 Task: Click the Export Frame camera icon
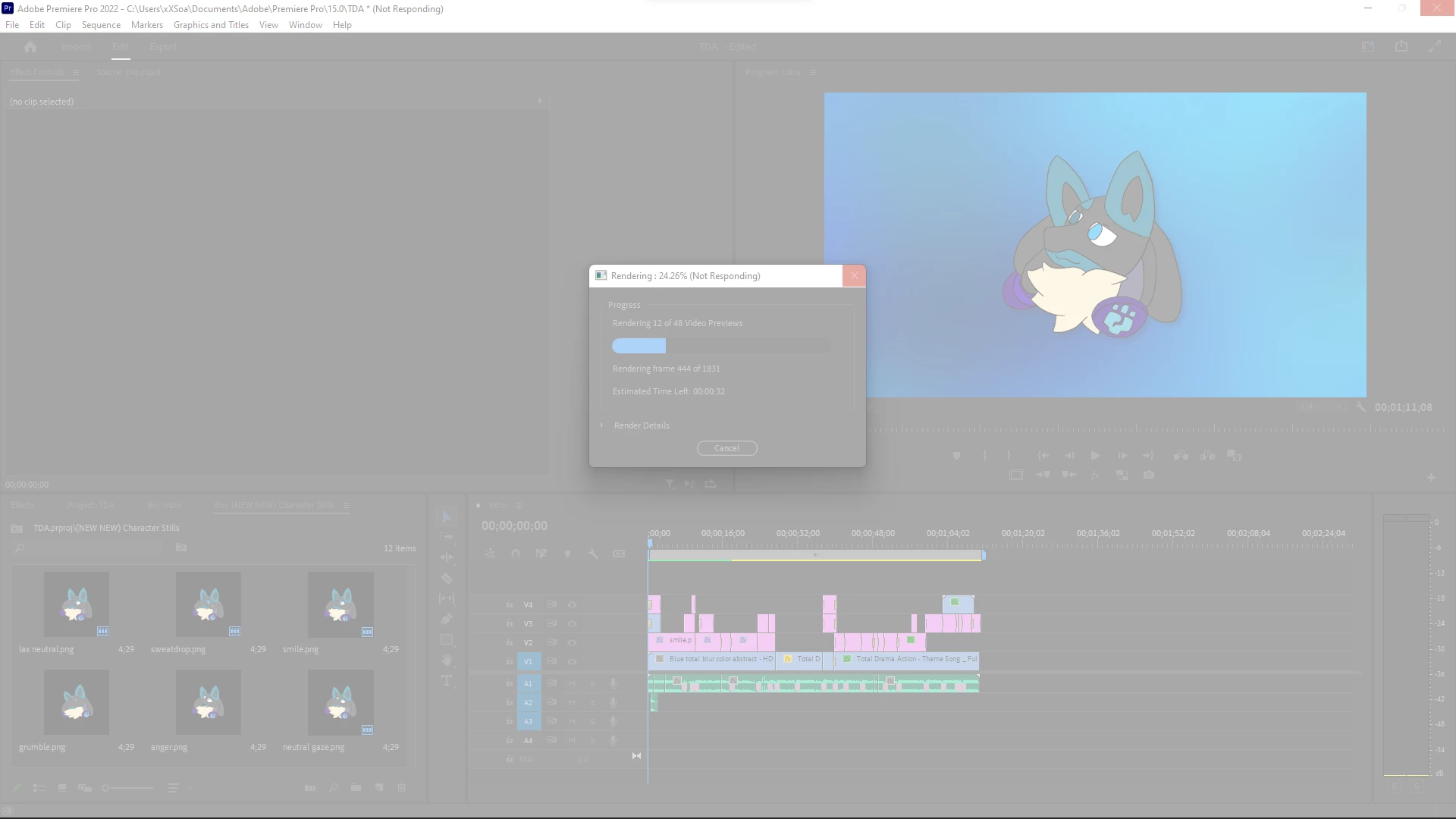pyautogui.click(x=1149, y=475)
